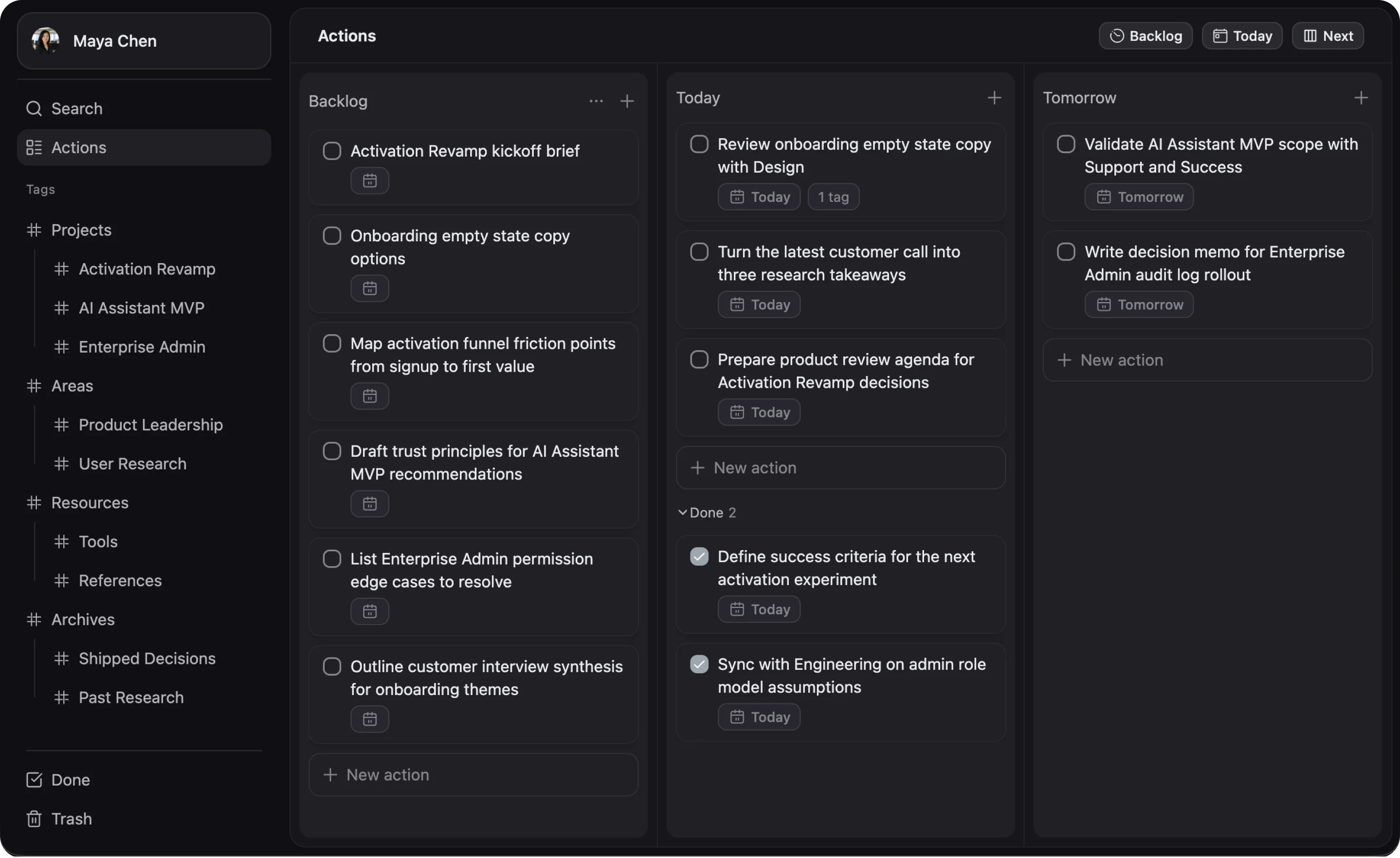Open Search in the sidebar
The width and height of the screenshot is (1400, 858).
click(144, 108)
